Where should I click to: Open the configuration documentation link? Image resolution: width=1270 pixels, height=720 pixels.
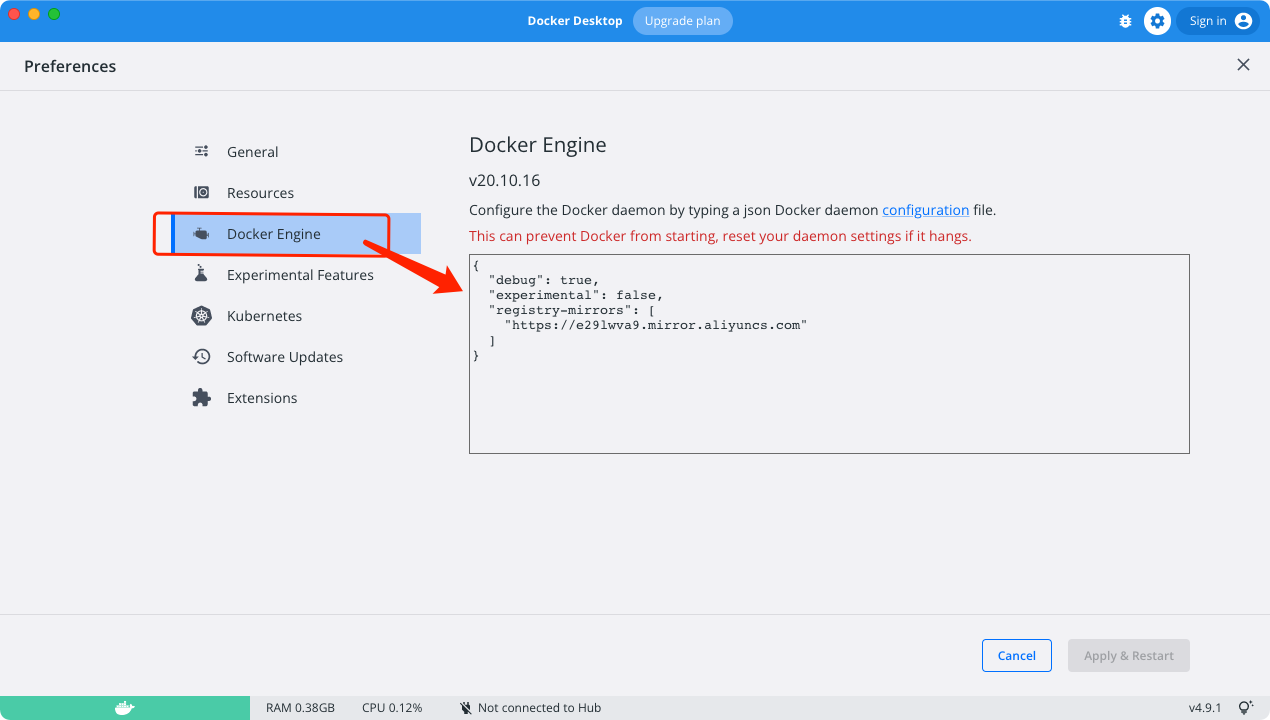click(x=925, y=210)
